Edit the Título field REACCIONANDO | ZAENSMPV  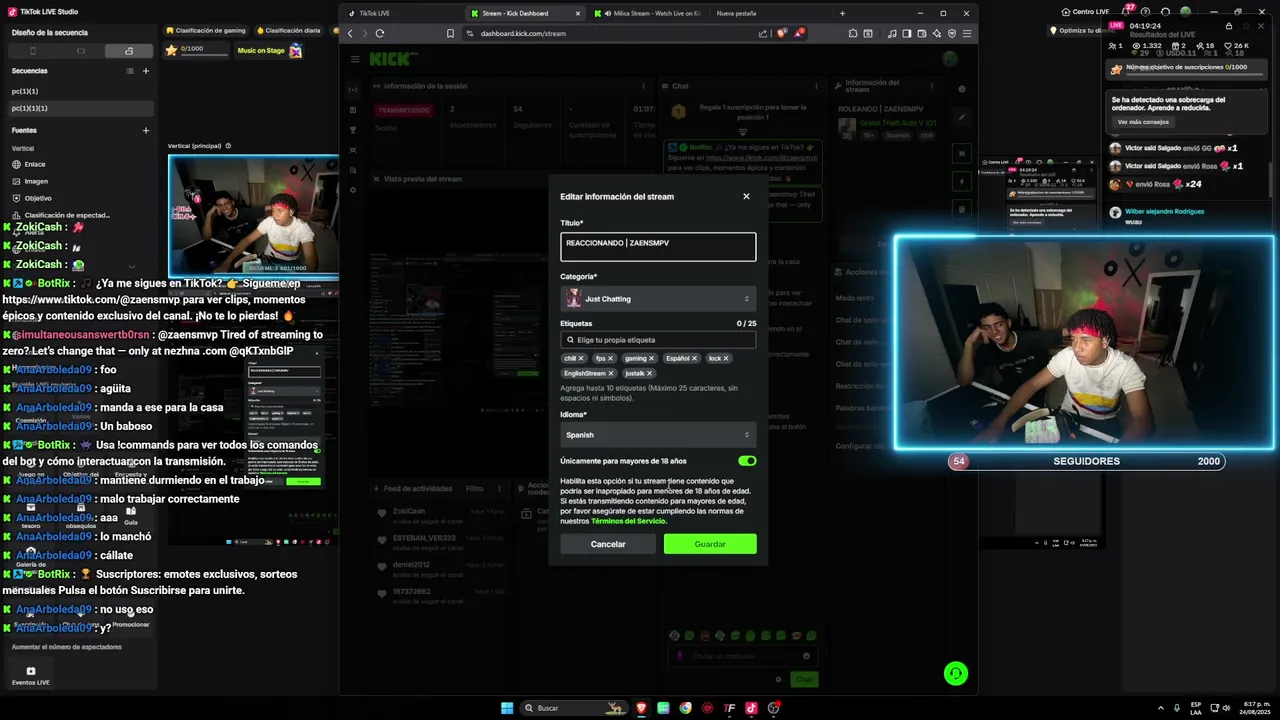tap(658, 246)
